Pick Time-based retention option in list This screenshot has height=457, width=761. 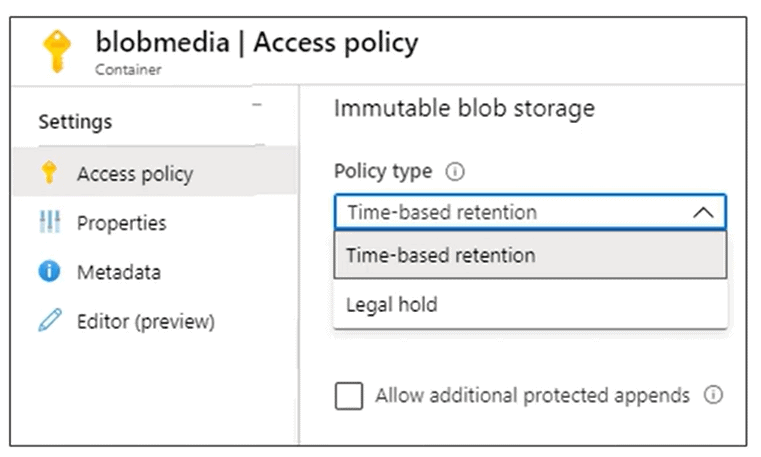pos(441,255)
